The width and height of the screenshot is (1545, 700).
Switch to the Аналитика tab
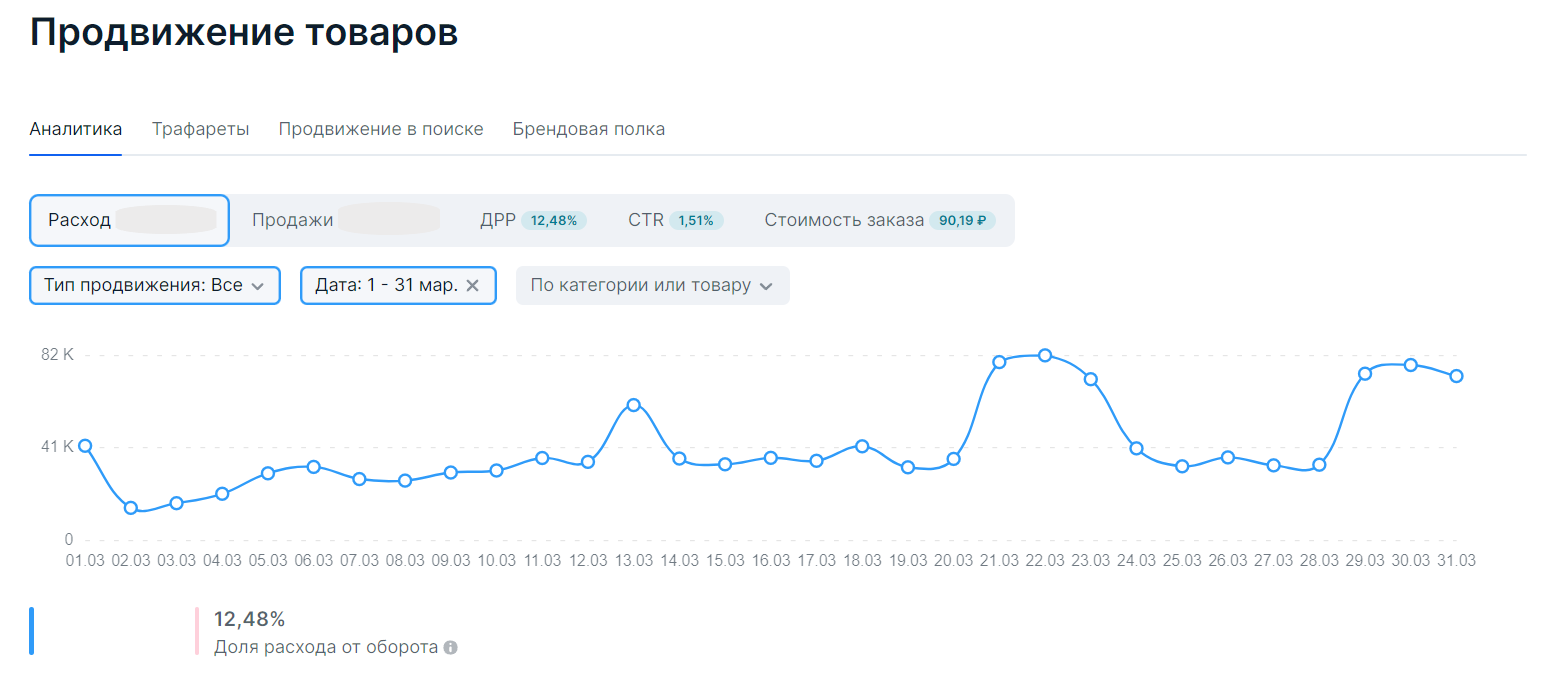coord(76,129)
